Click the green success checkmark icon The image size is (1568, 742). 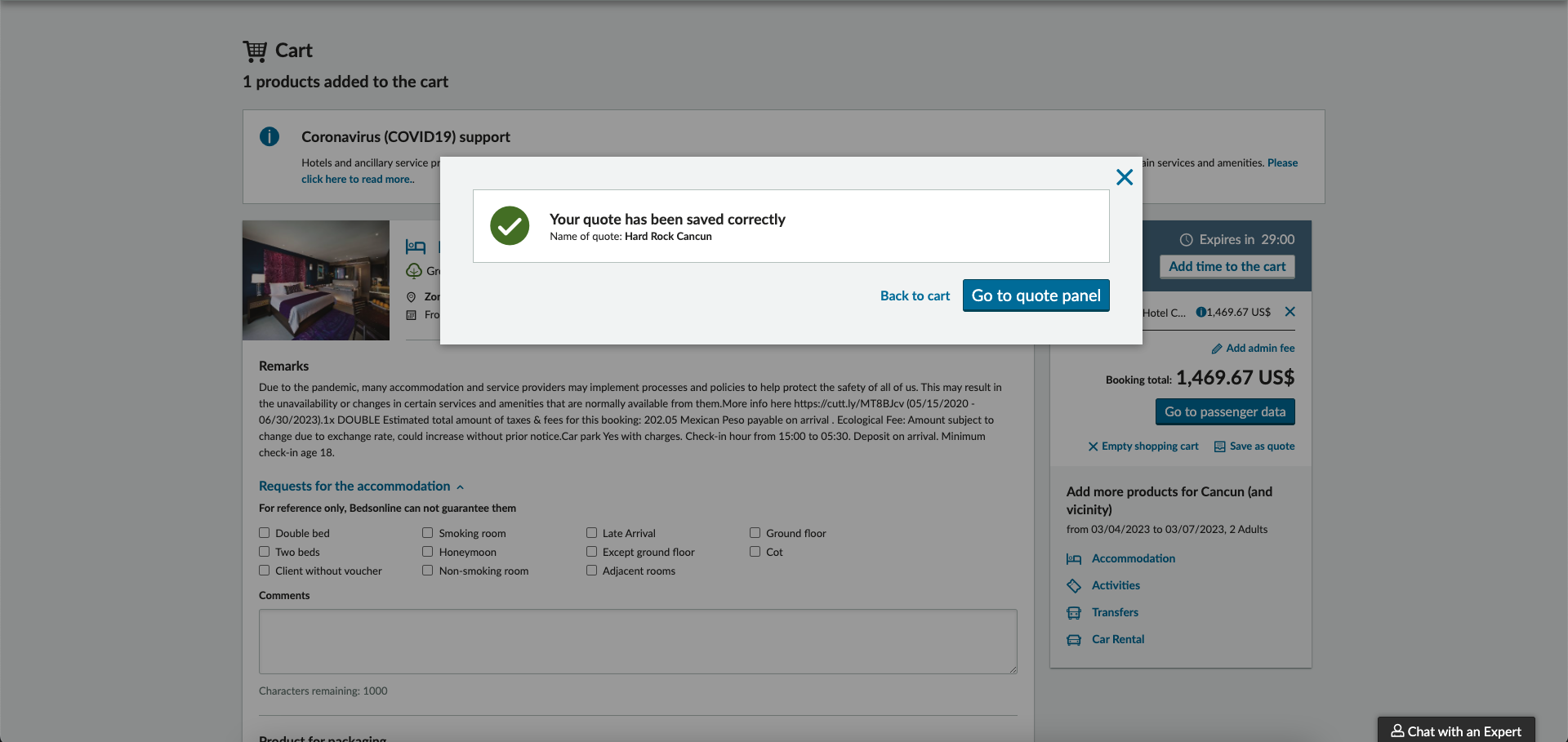pyautogui.click(x=510, y=225)
